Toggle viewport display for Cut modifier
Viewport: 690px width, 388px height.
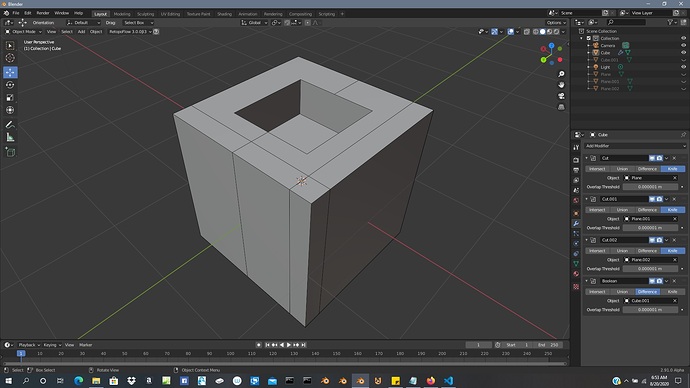652,158
